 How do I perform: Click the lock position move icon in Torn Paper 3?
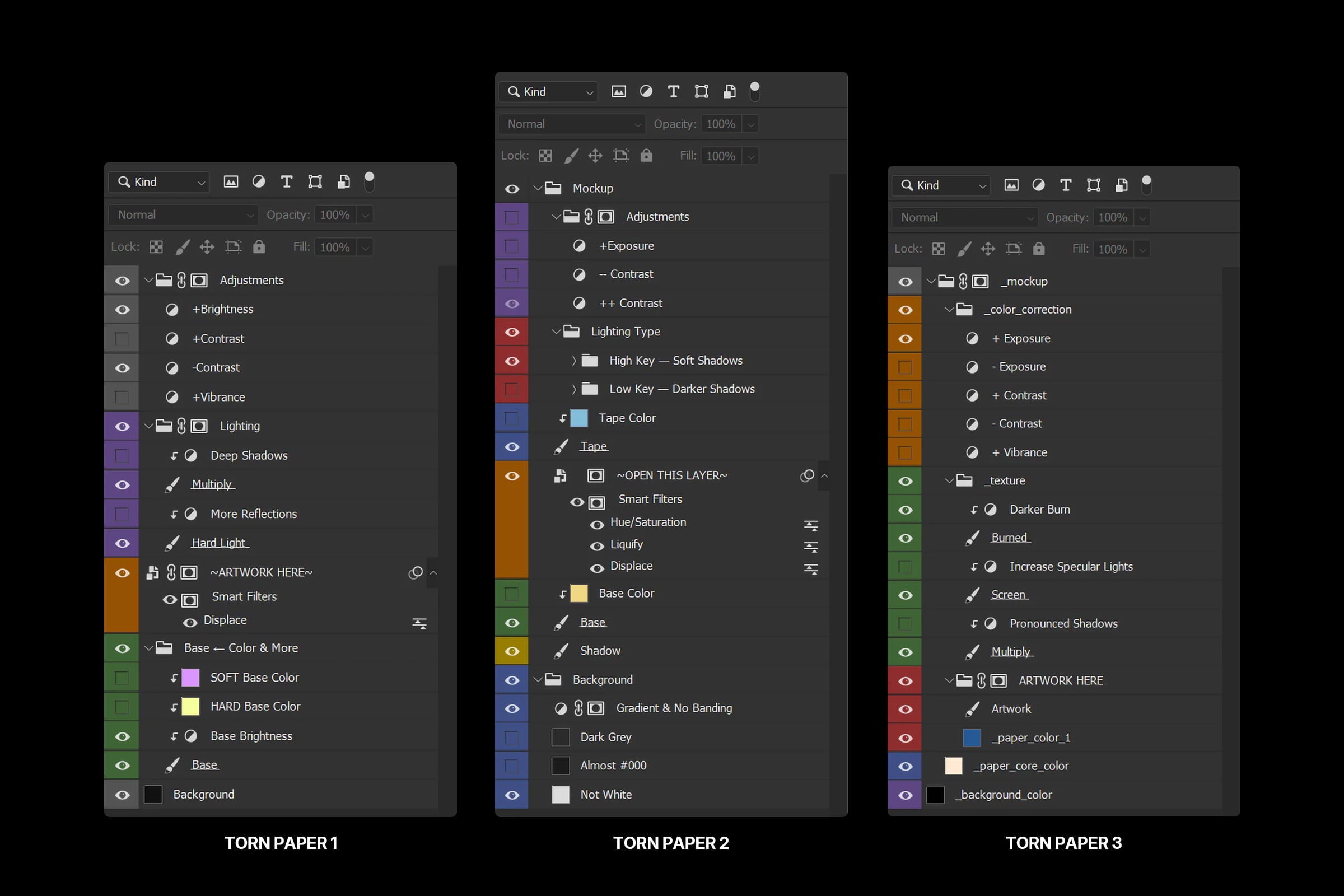(x=987, y=249)
